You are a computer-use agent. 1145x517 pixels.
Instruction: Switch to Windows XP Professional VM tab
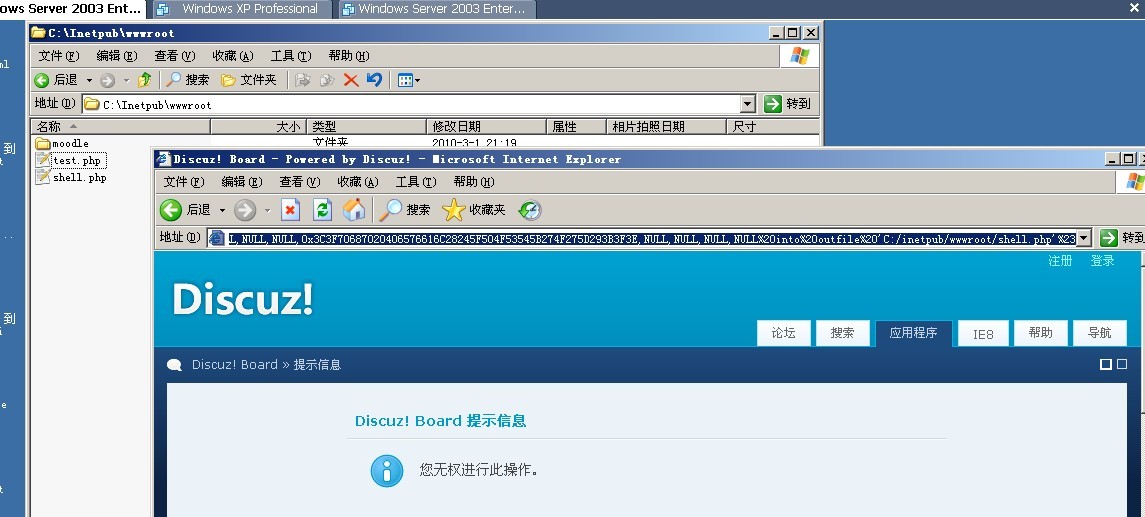pos(240,9)
